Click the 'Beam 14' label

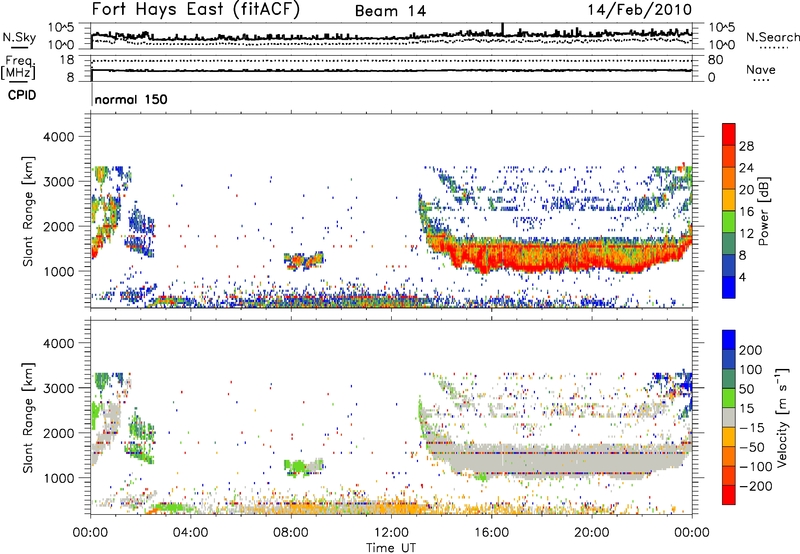tap(390, 11)
